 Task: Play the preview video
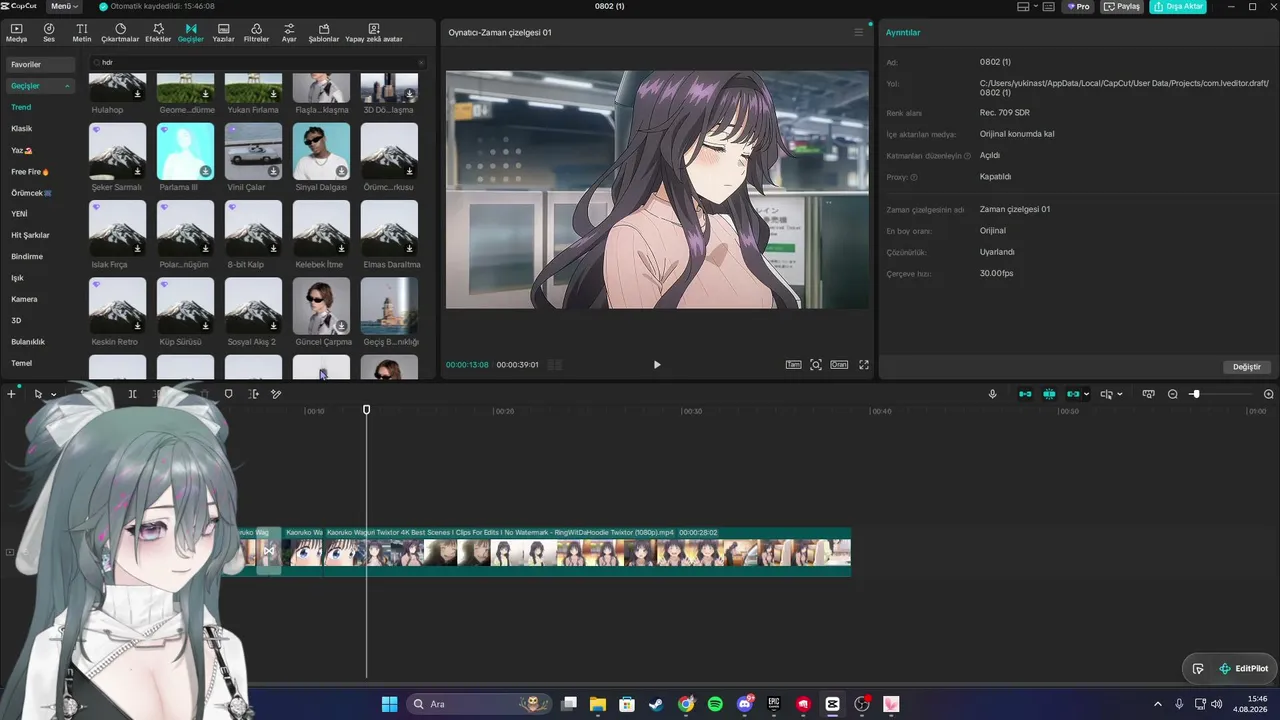[x=657, y=365]
